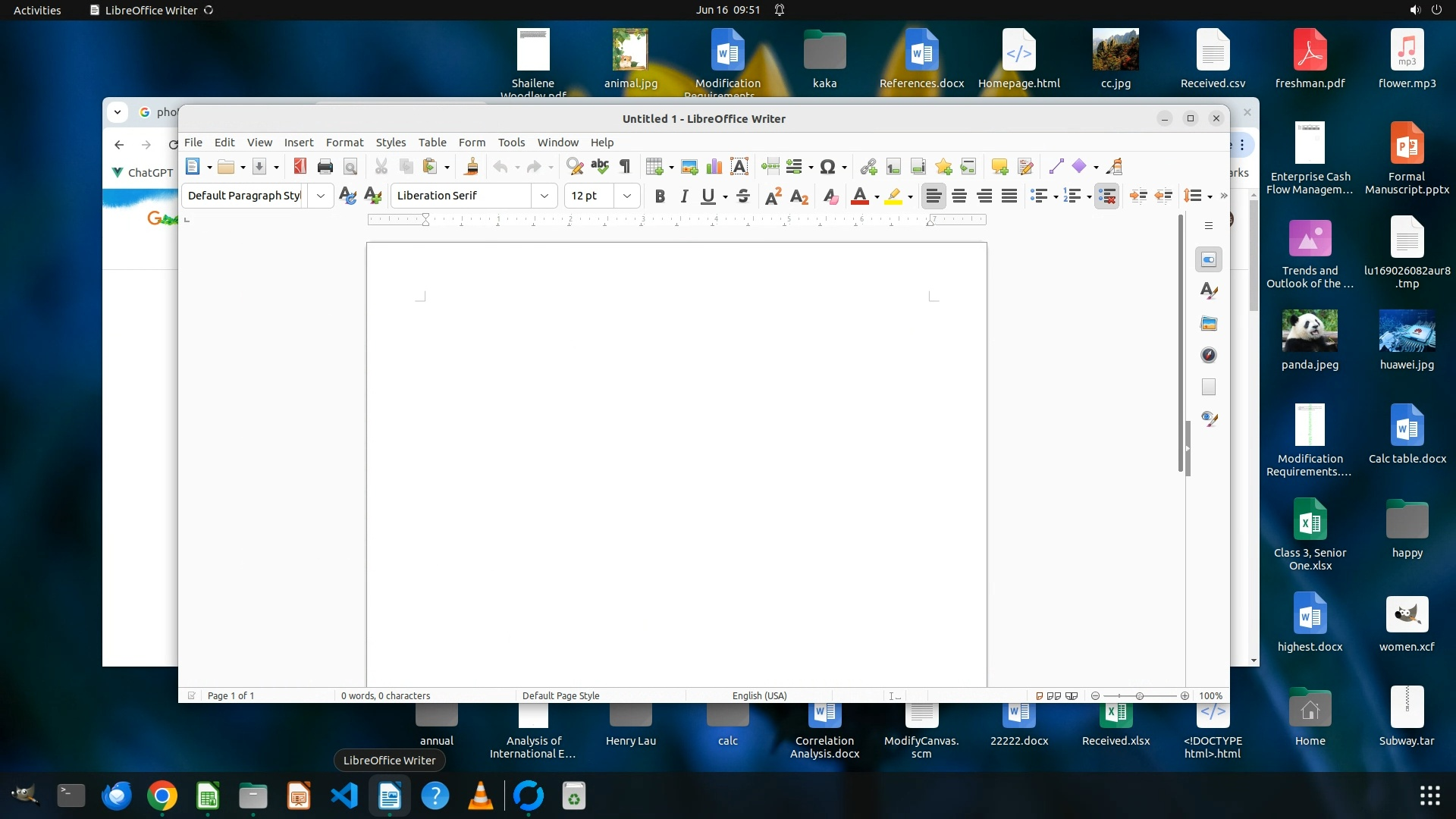Image resolution: width=1456 pixels, height=819 pixels.
Task: Click the Print document icon
Action: click(325, 167)
